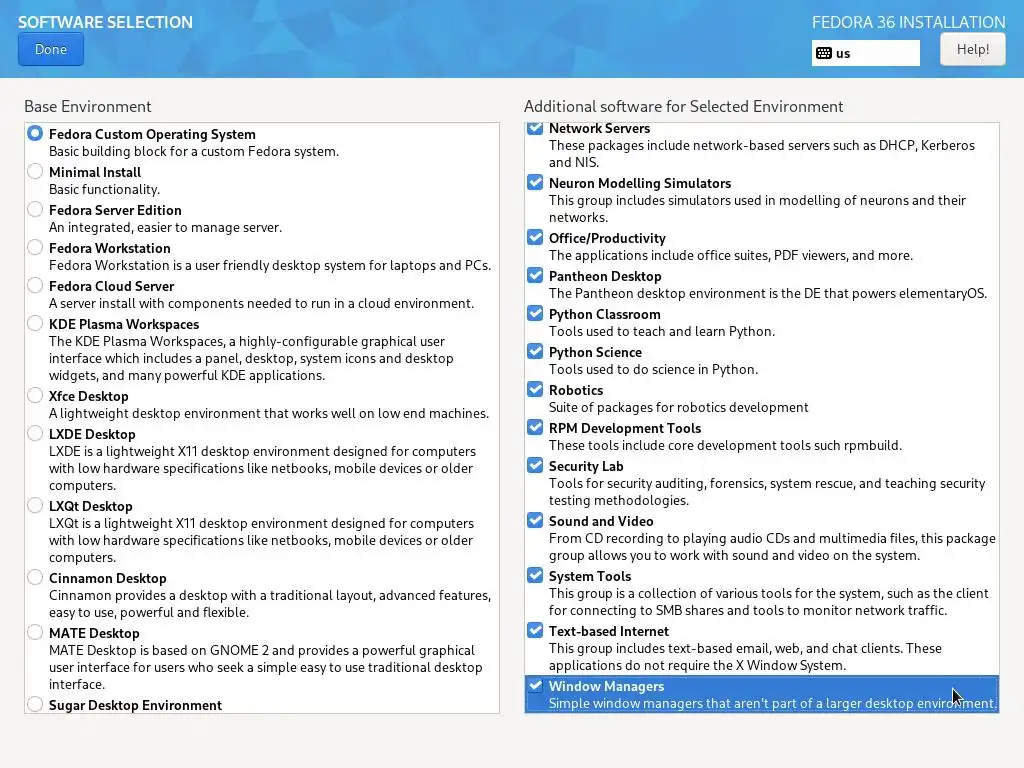Image resolution: width=1024 pixels, height=768 pixels.
Task: Select LXDE Desktop radio button
Action: click(x=35, y=433)
